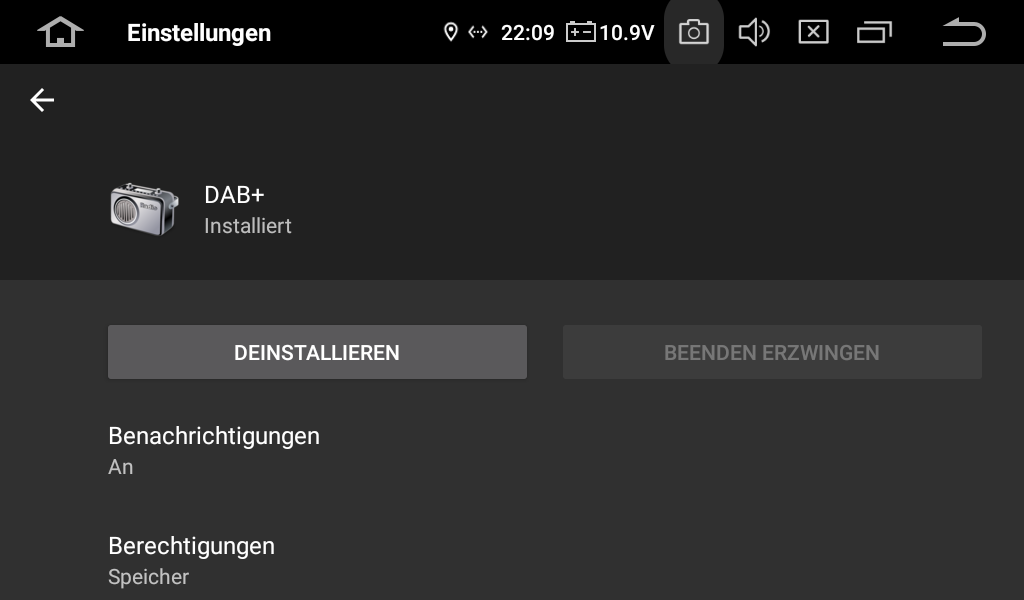Take a screenshot with camera icon
This screenshot has height=600, width=1024.
tap(694, 32)
